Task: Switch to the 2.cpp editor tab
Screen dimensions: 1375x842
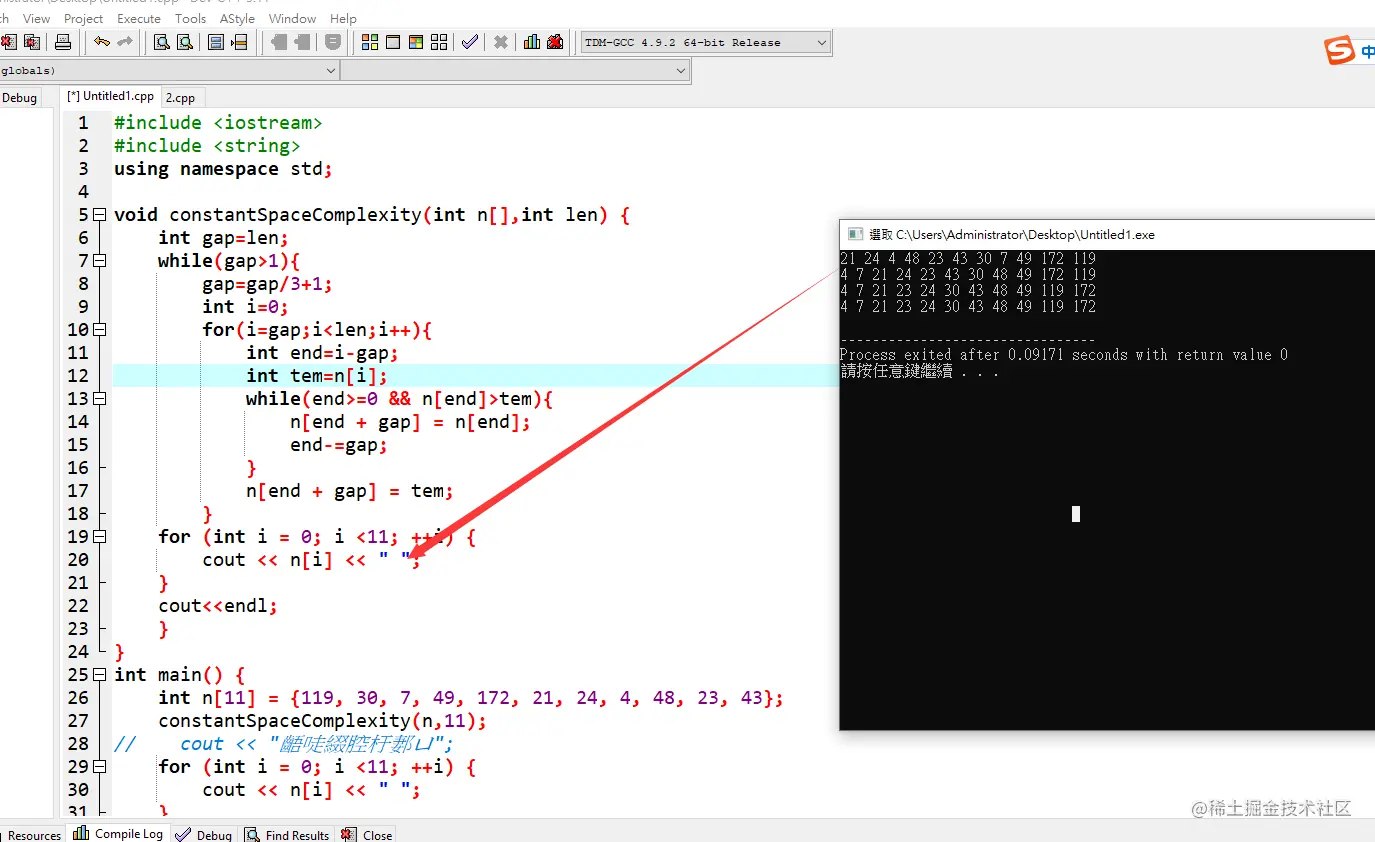Action: point(181,98)
